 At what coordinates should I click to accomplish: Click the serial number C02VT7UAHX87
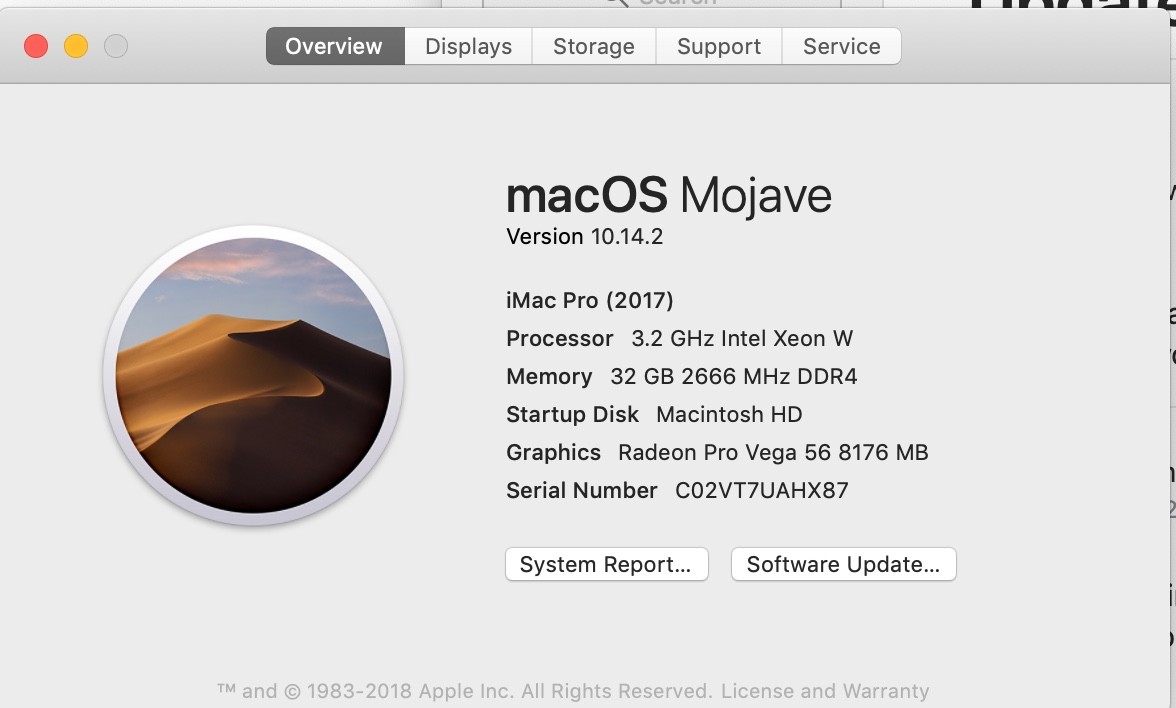click(762, 490)
